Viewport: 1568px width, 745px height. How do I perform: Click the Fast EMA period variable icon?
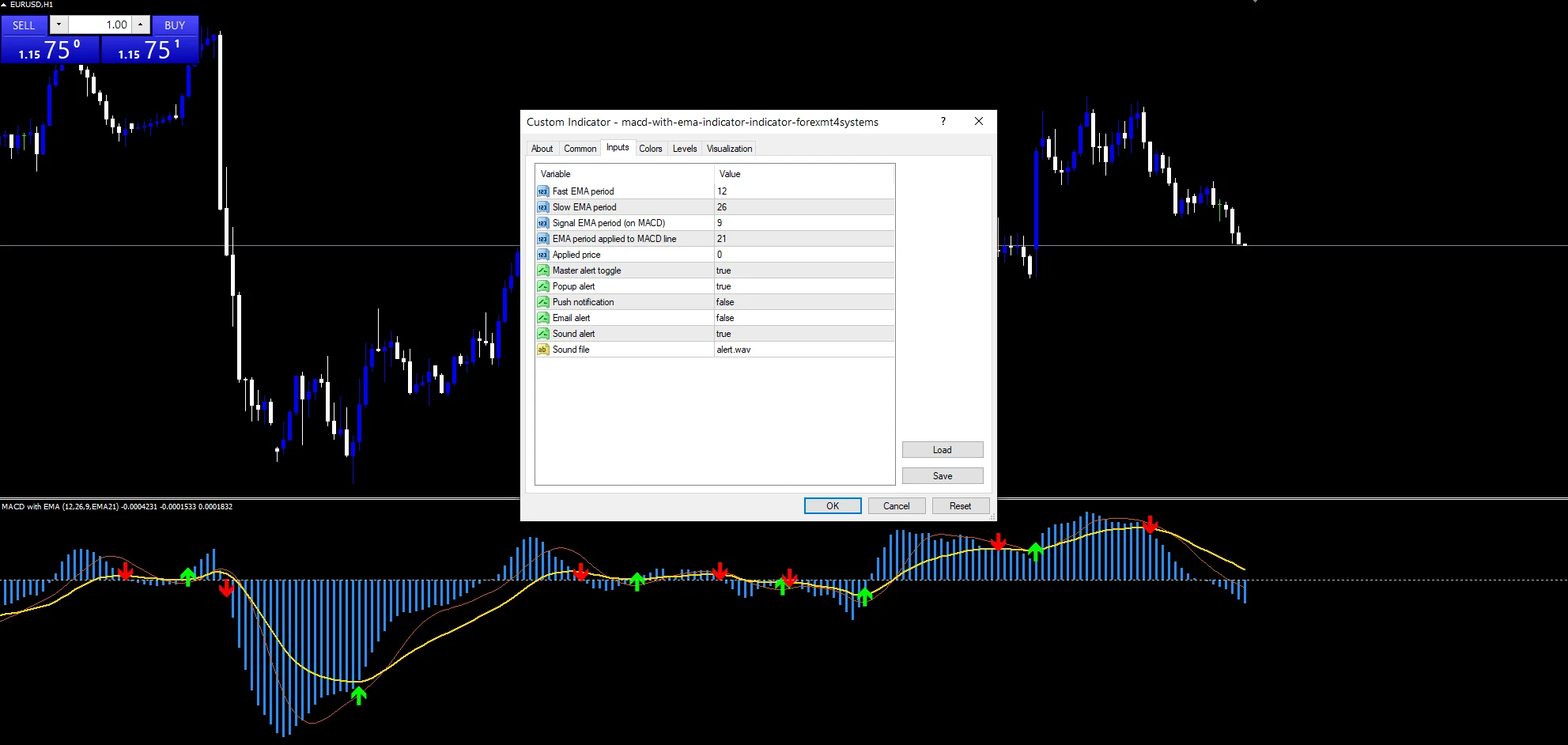tap(542, 191)
